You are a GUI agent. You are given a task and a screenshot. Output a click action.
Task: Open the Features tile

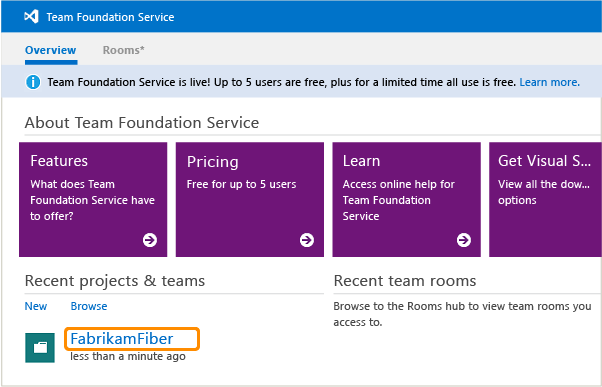coord(93,199)
